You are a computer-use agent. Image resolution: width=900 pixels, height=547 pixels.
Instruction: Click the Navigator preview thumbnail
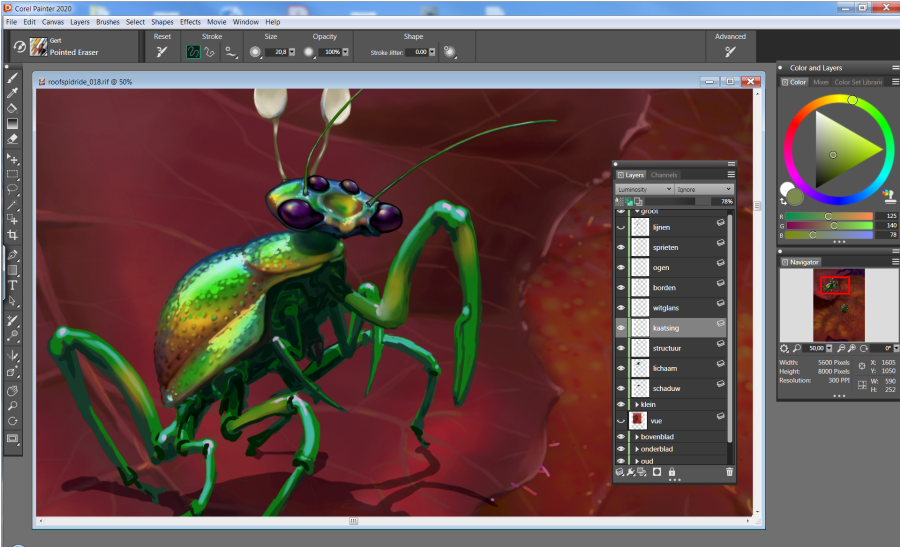839,305
